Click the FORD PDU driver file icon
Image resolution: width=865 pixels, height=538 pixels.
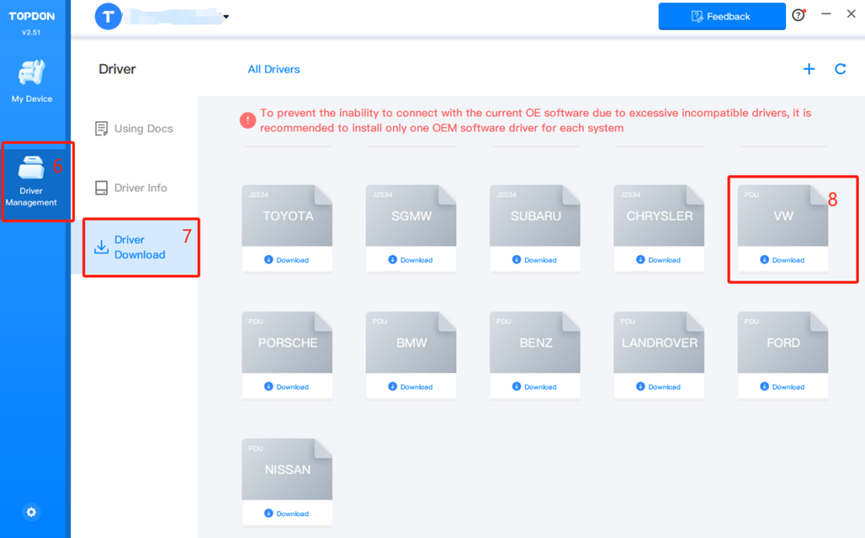tap(783, 342)
